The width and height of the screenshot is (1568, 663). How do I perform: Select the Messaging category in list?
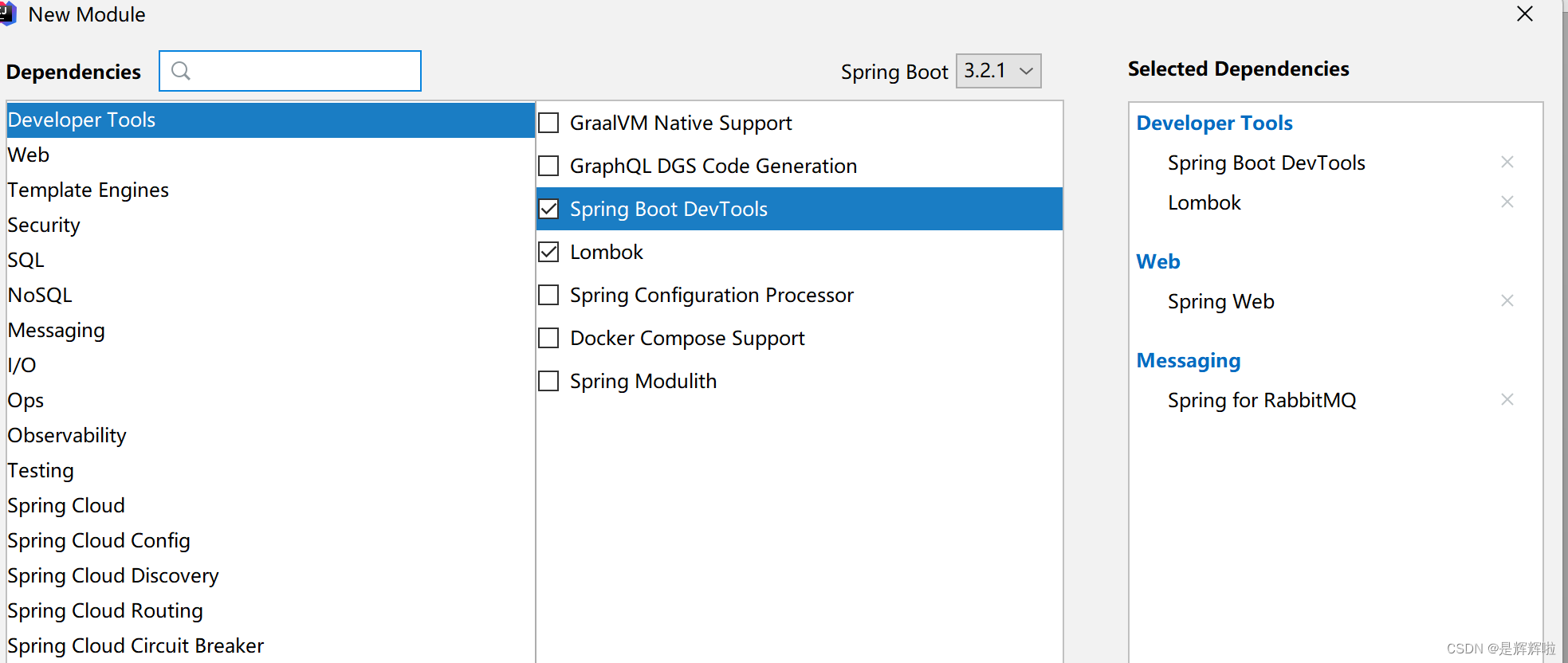point(270,330)
